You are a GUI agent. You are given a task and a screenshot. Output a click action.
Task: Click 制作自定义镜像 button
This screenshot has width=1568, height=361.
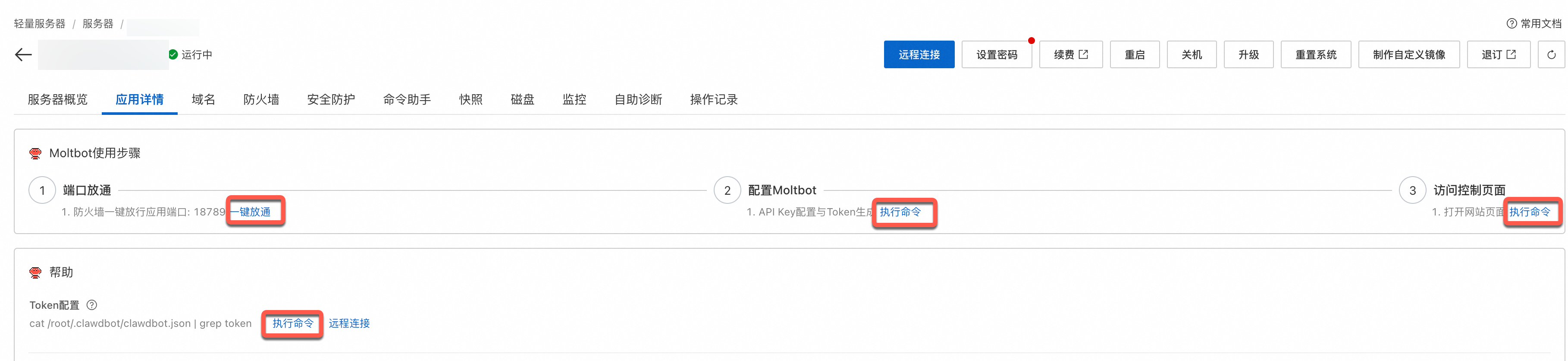click(1408, 55)
